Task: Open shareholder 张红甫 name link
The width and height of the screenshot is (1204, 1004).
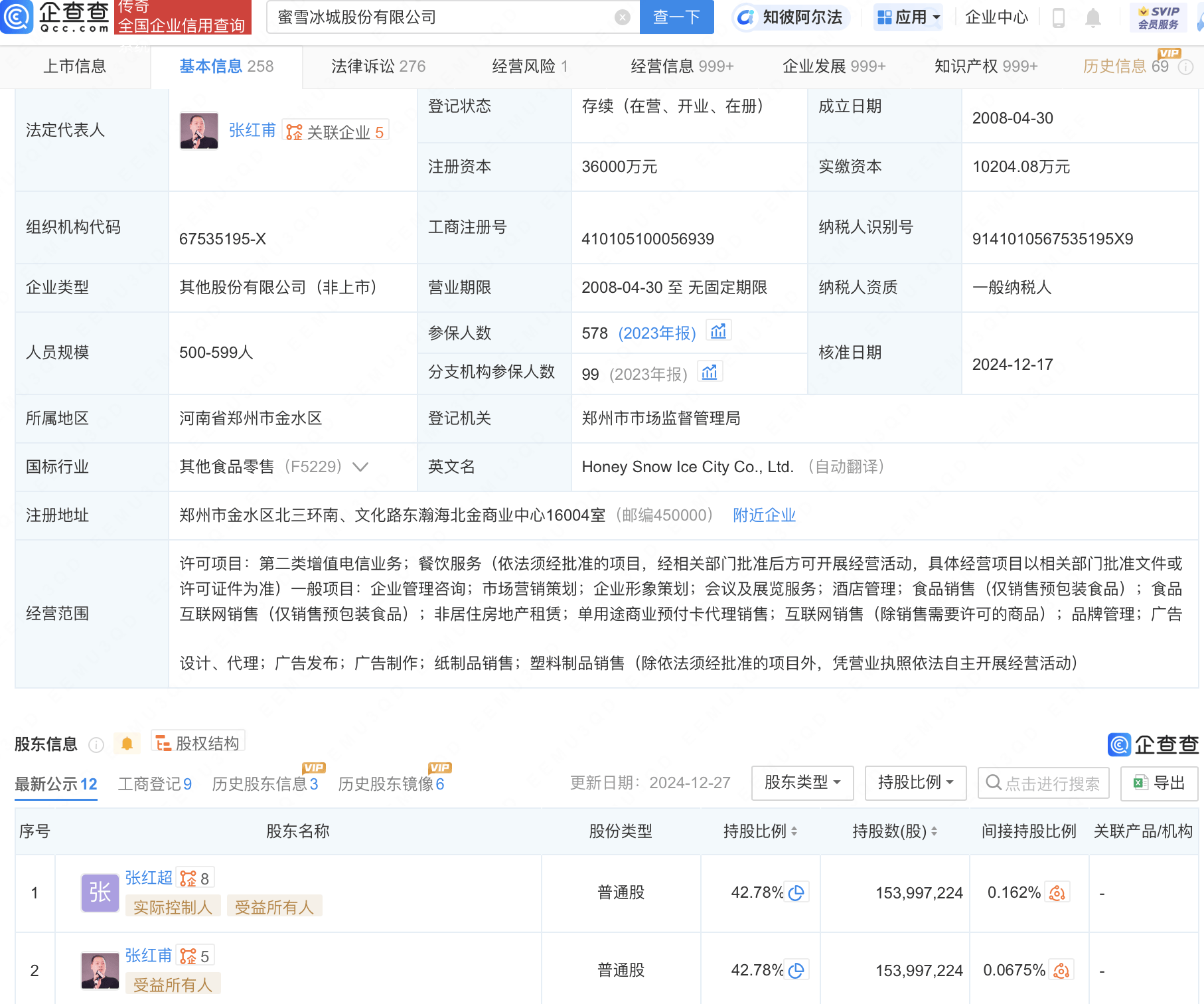Action: pyautogui.click(x=149, y=956)
